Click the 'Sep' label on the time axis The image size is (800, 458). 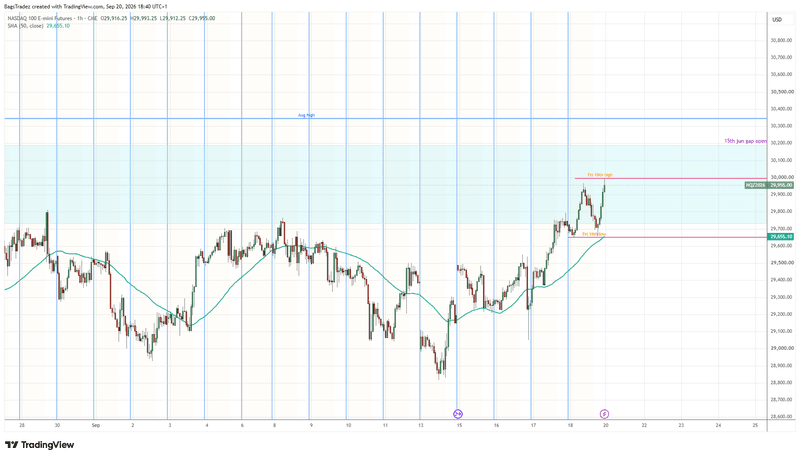[96, 425]
